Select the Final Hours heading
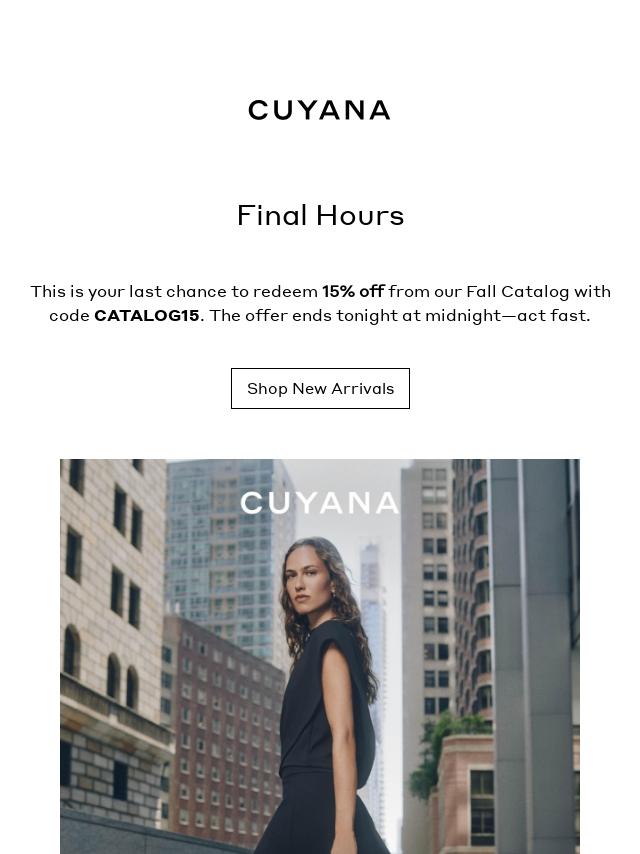 coord(320,216)
